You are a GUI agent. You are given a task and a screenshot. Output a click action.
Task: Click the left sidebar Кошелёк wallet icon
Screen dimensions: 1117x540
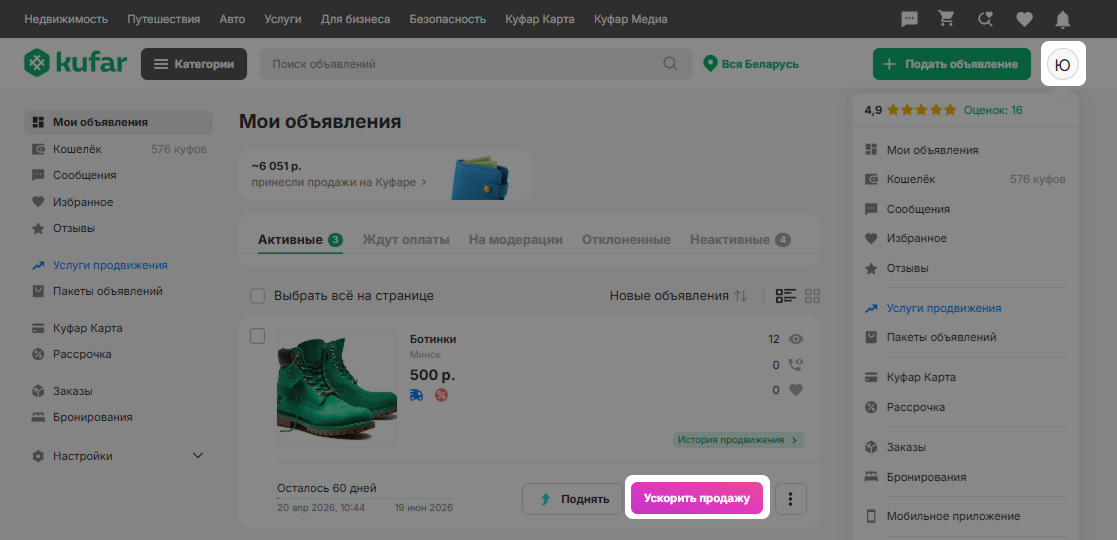pos(38,150)
